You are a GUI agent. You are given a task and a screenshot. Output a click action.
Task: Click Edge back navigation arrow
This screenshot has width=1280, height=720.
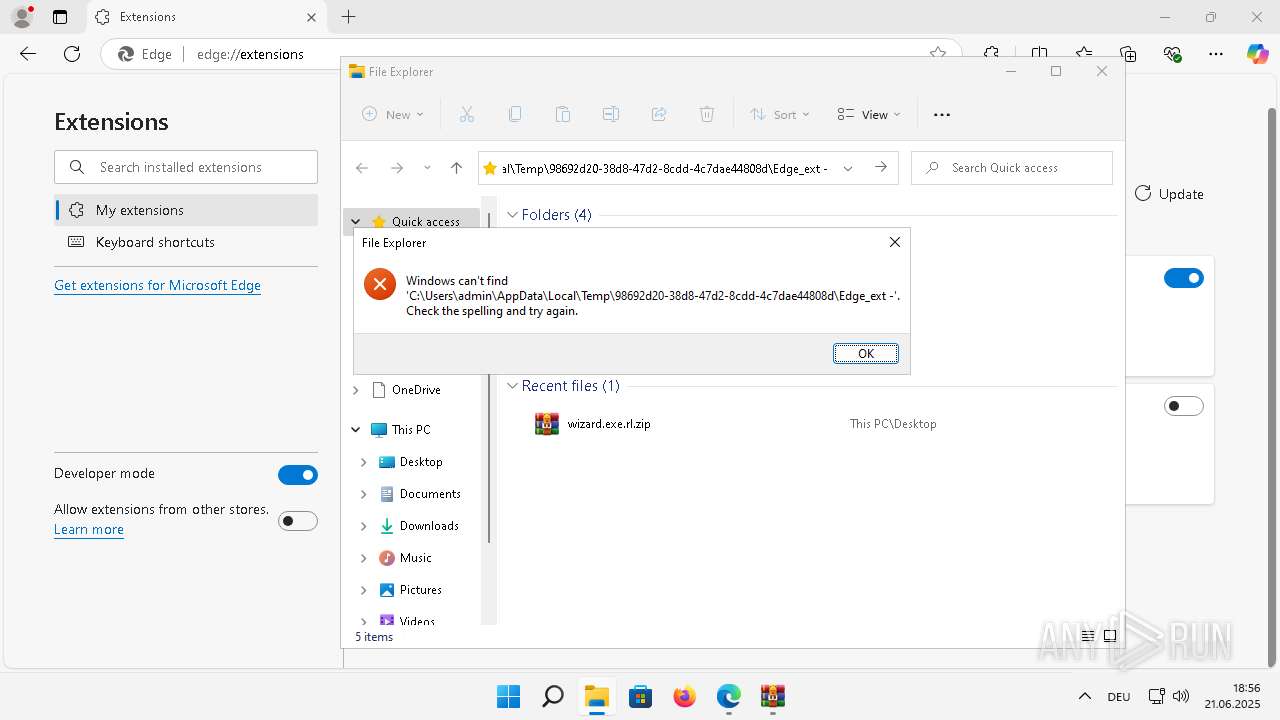pyautogui.click(x=28, y=54)
